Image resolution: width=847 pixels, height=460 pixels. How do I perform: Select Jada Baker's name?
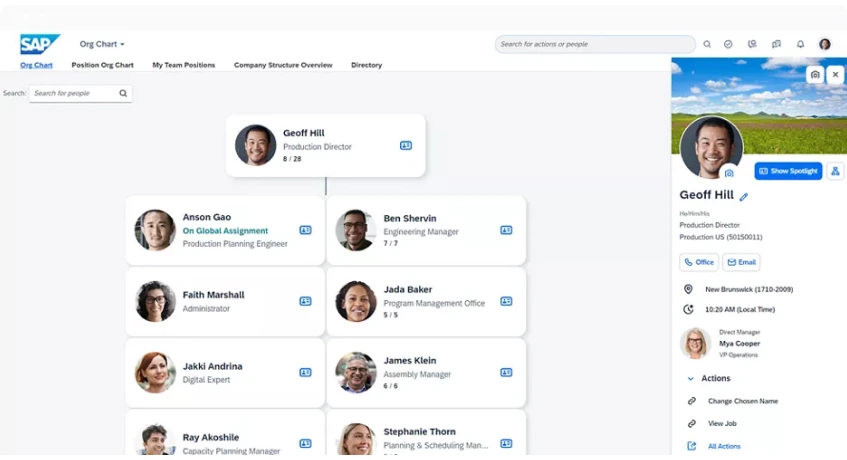[x=408, y=289]
